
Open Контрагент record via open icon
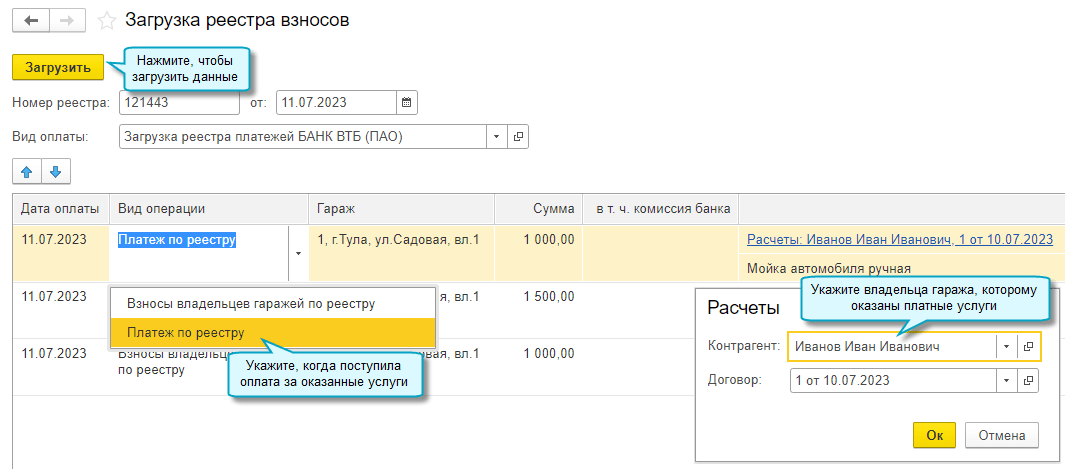1028,346
